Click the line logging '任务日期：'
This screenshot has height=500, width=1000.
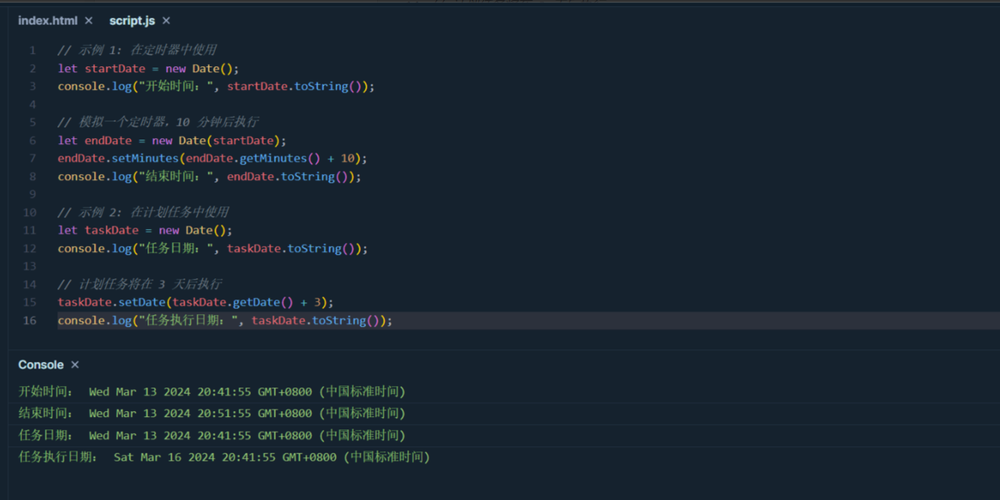coord(213,248)
